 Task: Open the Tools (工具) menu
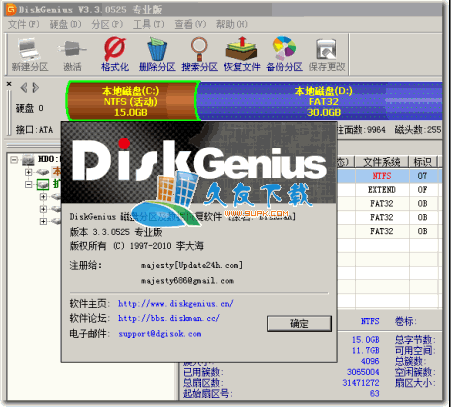tap(148, 24)
